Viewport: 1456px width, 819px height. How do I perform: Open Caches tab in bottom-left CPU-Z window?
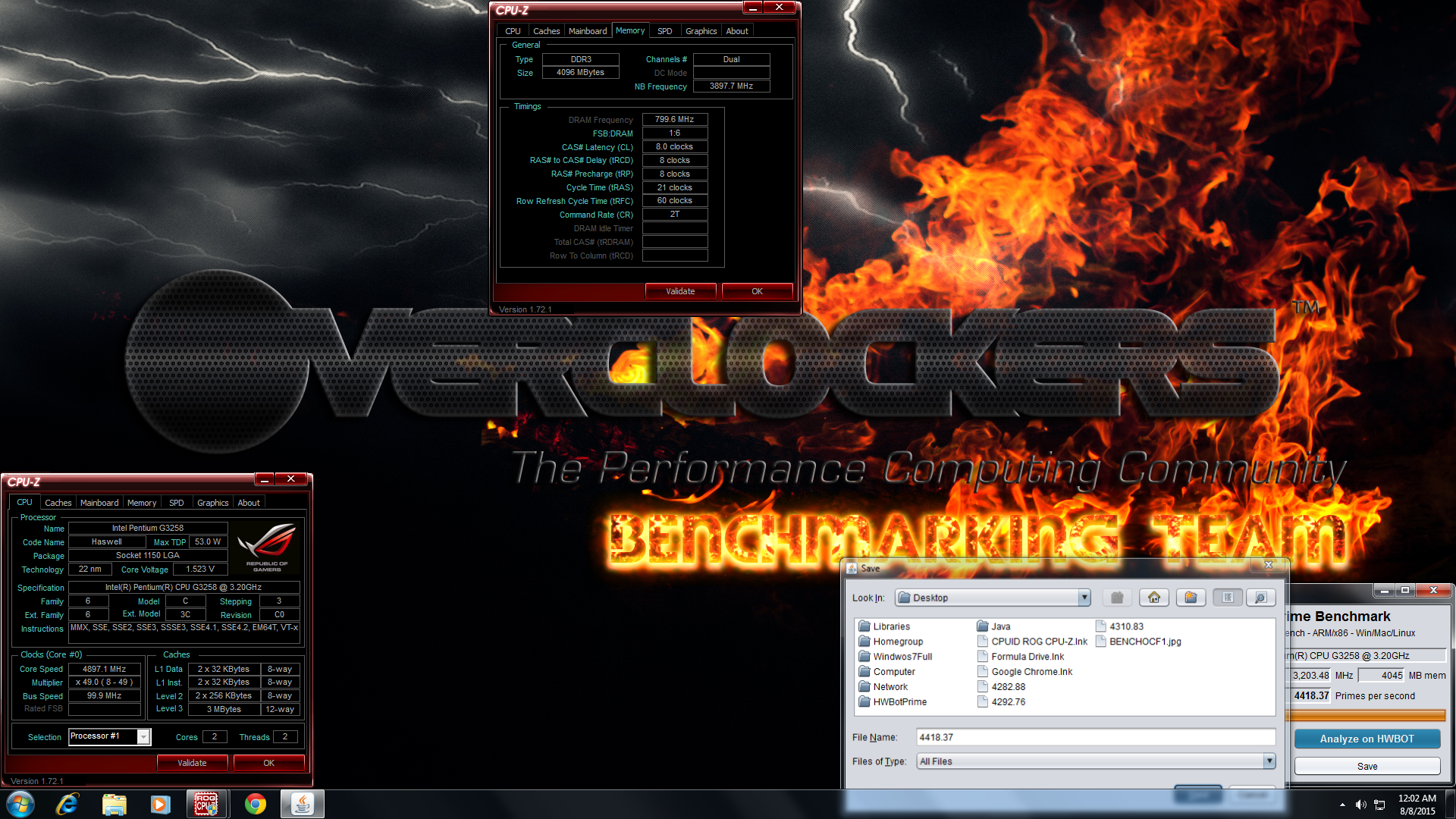(58, 503)
